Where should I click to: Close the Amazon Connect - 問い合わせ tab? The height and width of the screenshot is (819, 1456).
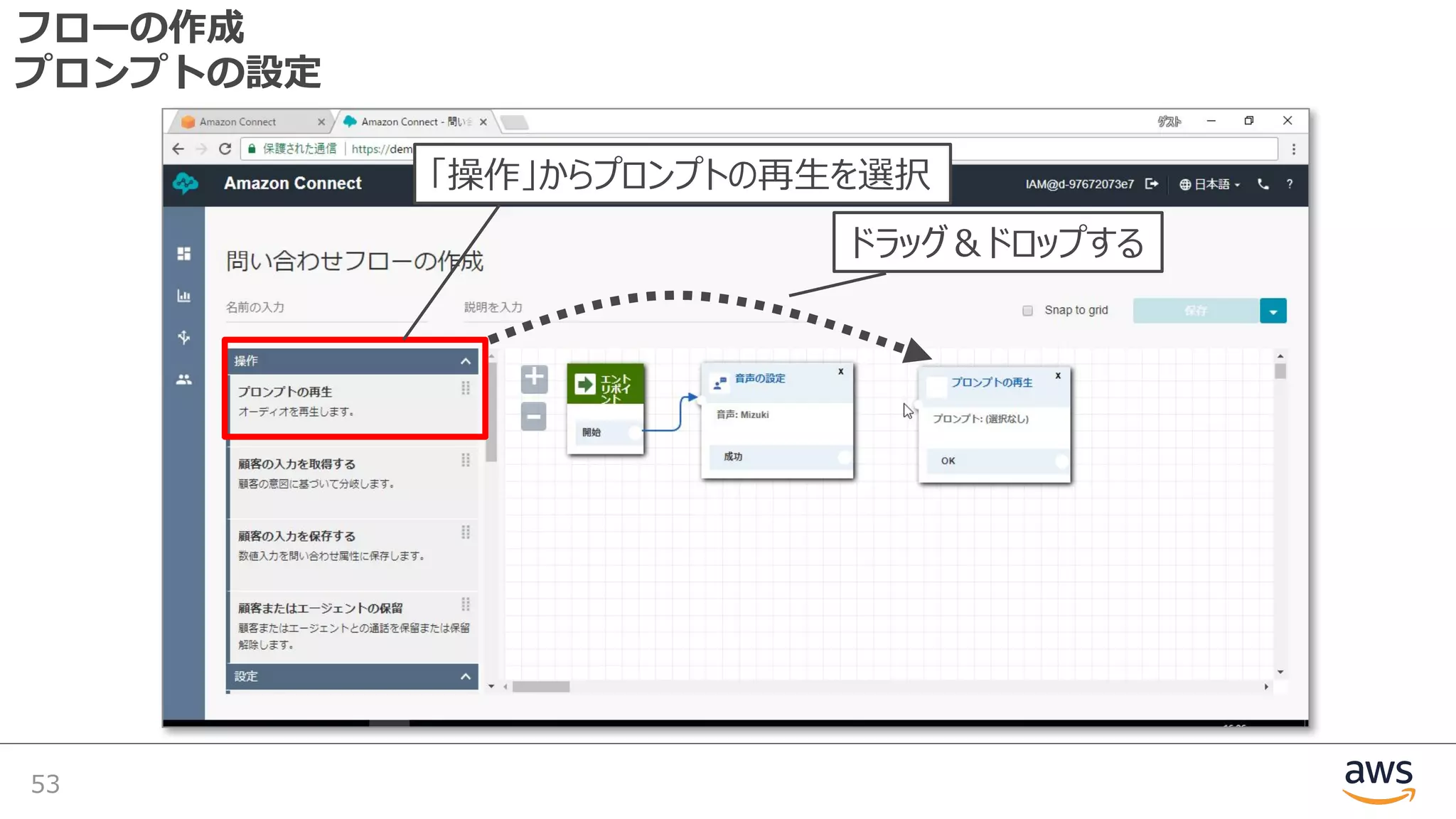click(483, 122)
